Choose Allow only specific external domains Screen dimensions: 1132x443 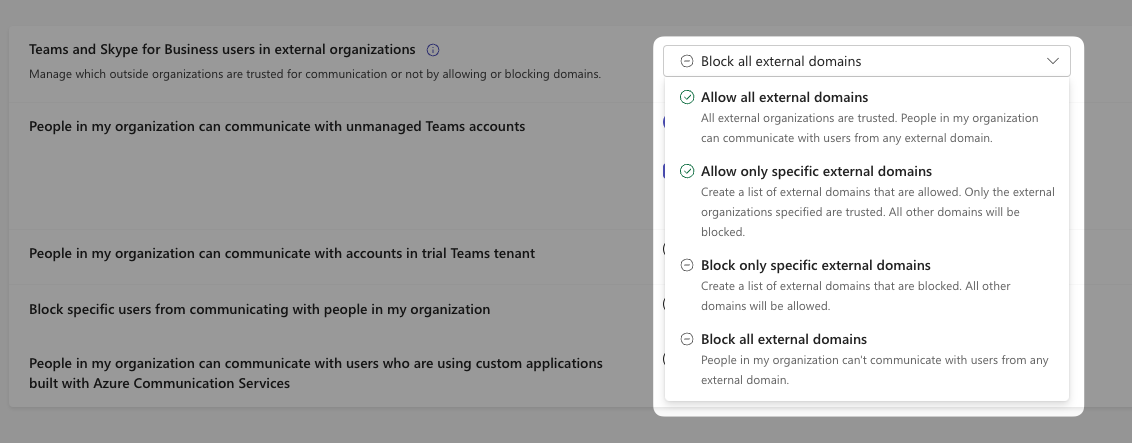tap(866, 201)
